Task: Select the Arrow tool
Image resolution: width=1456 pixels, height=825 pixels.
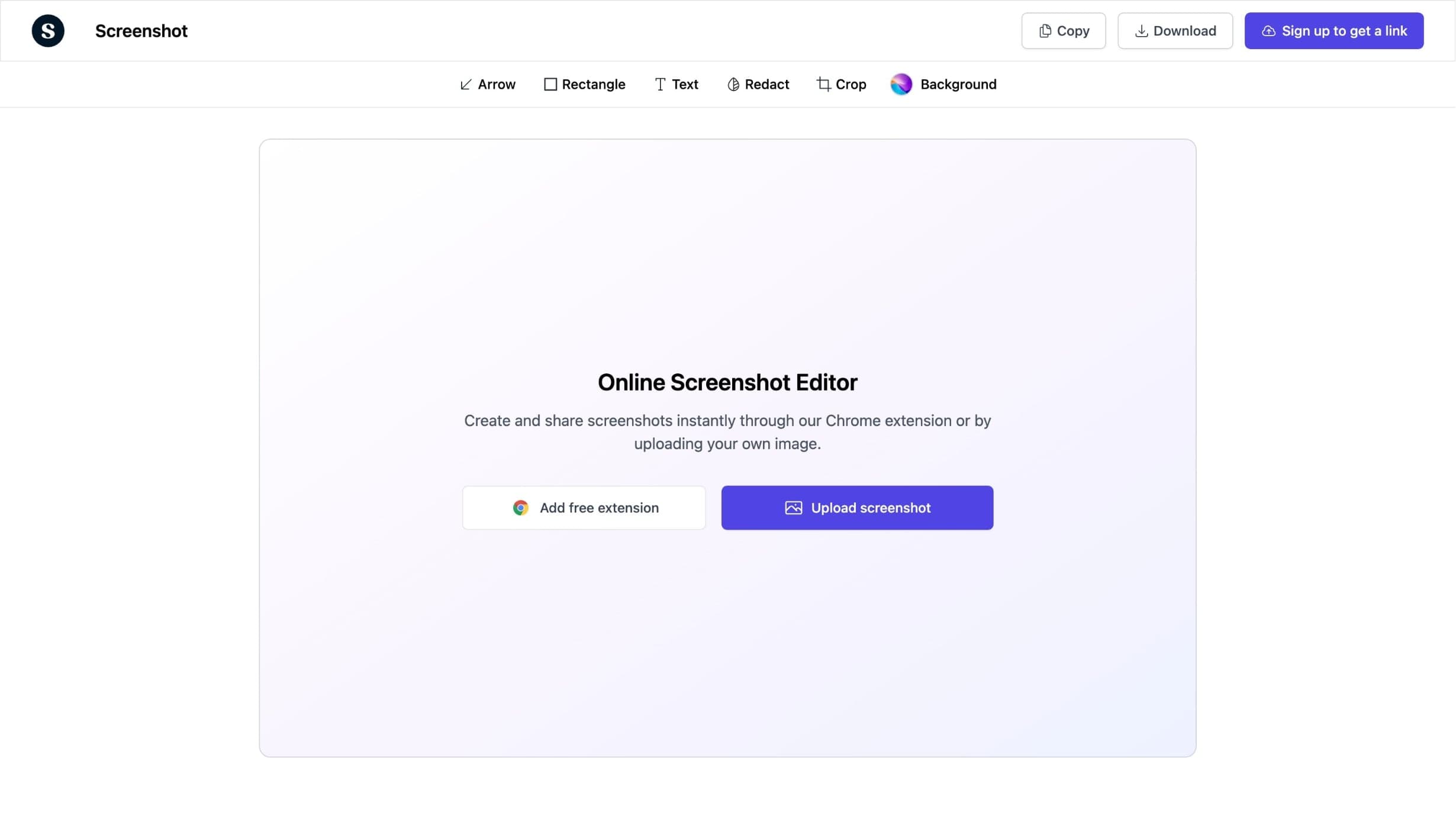Action: 487,84
